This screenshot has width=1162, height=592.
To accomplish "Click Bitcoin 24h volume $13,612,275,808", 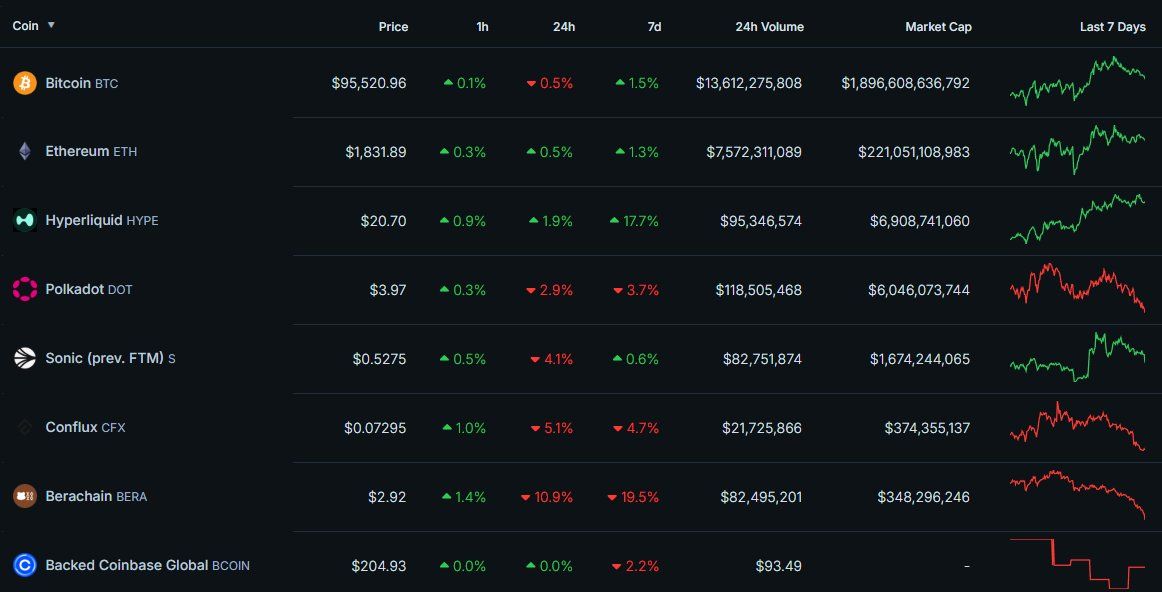I will coord(748,83).
